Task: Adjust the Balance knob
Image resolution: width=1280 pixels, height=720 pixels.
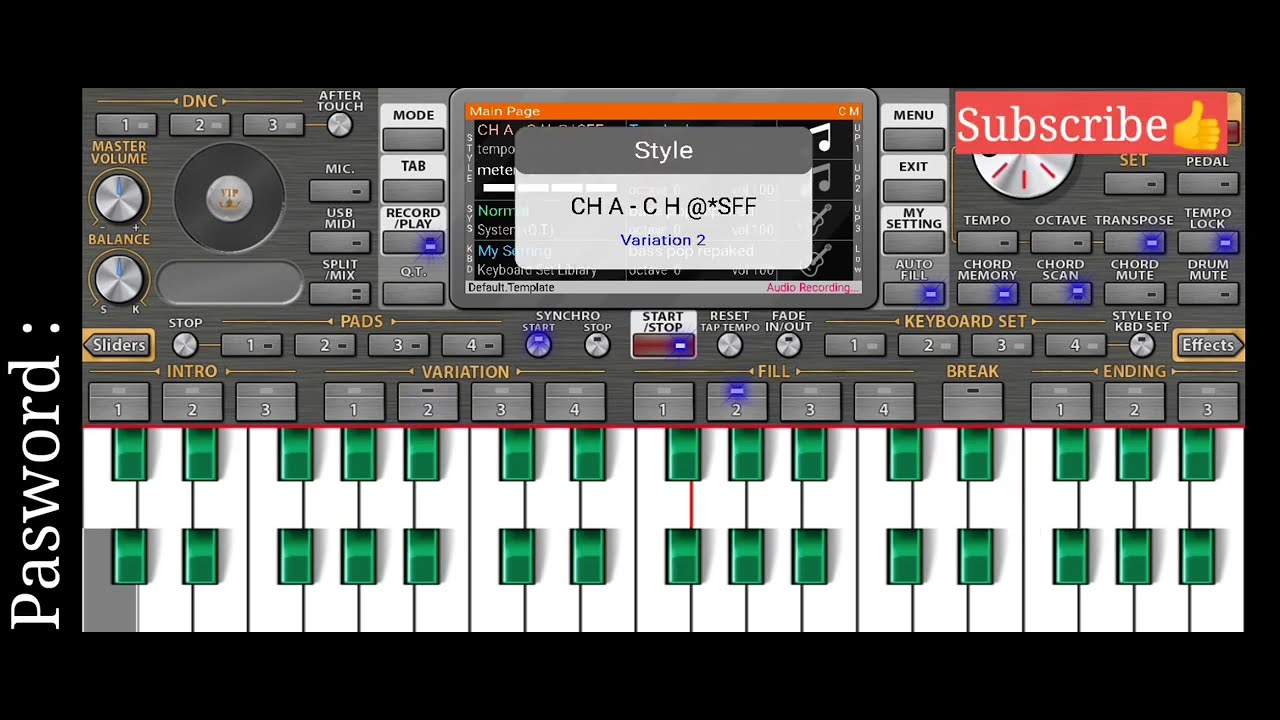Action: (x=119, y=278)
